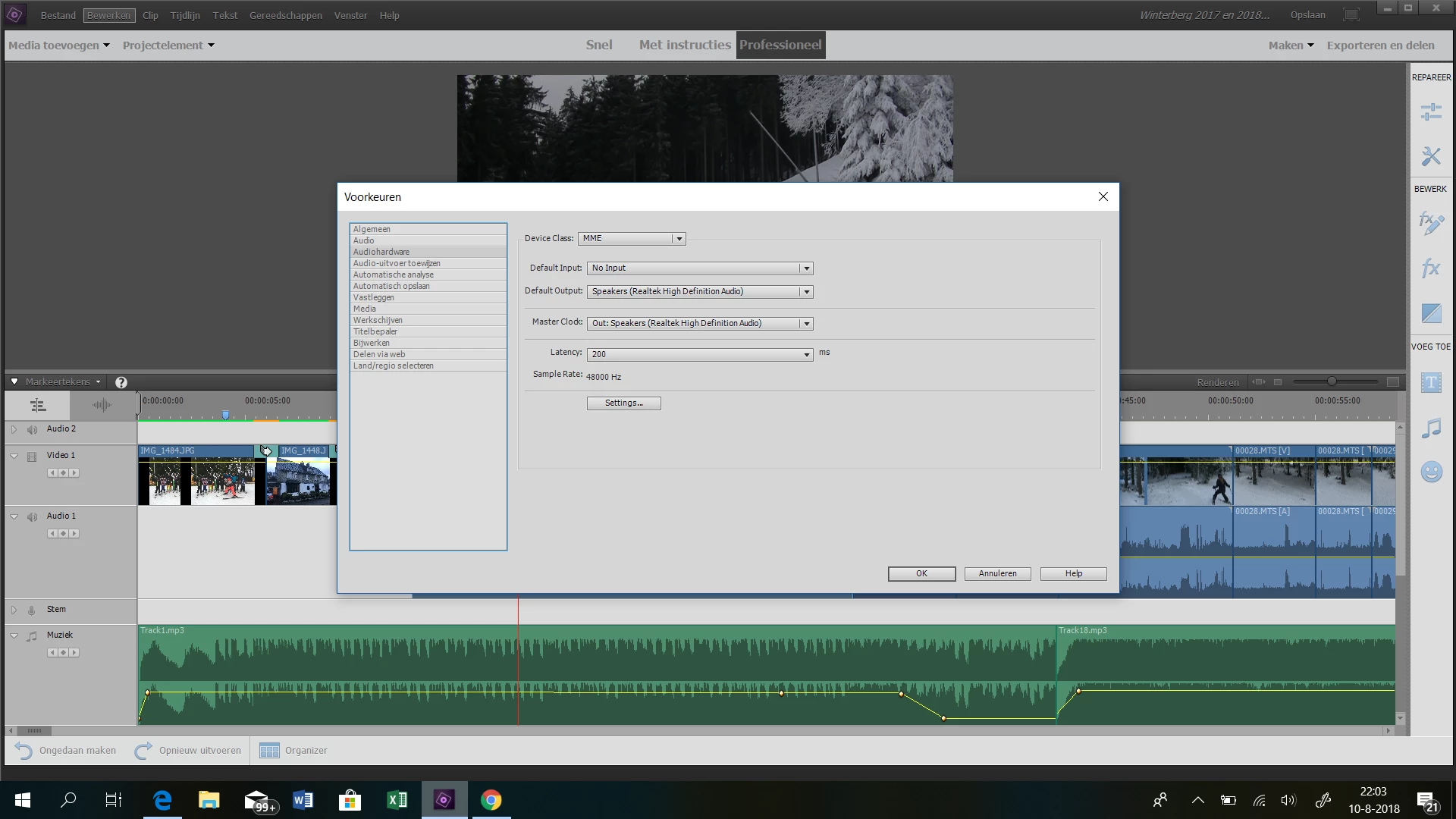The height and width of the screenshot is (819, 1456).
Task: Select Audio-uitvoer toewijzen in preferences list
Action: (397, 263)
